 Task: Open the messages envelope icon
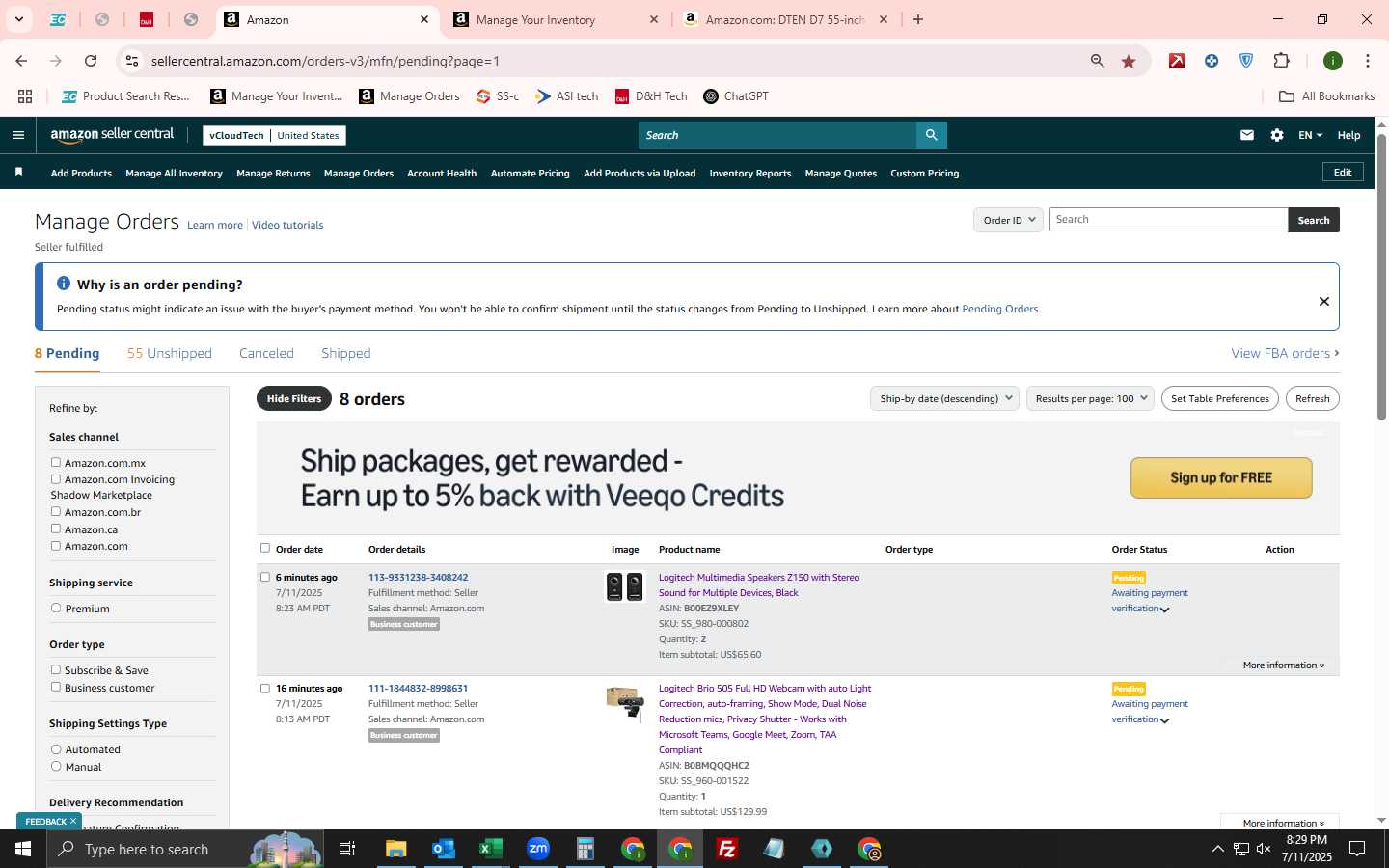pyautogui.click(x=1247, y=135)
